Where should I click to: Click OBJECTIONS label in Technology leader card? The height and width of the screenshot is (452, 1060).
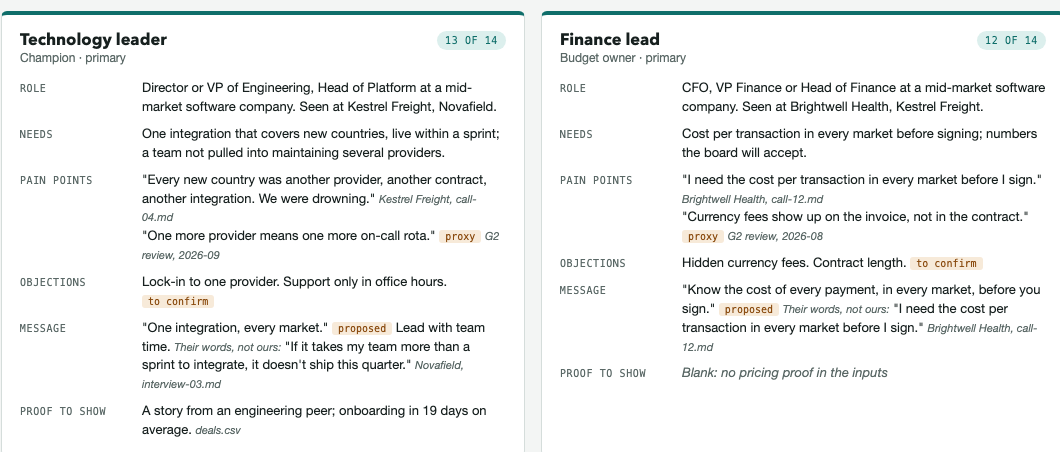(x=53, y=282)
